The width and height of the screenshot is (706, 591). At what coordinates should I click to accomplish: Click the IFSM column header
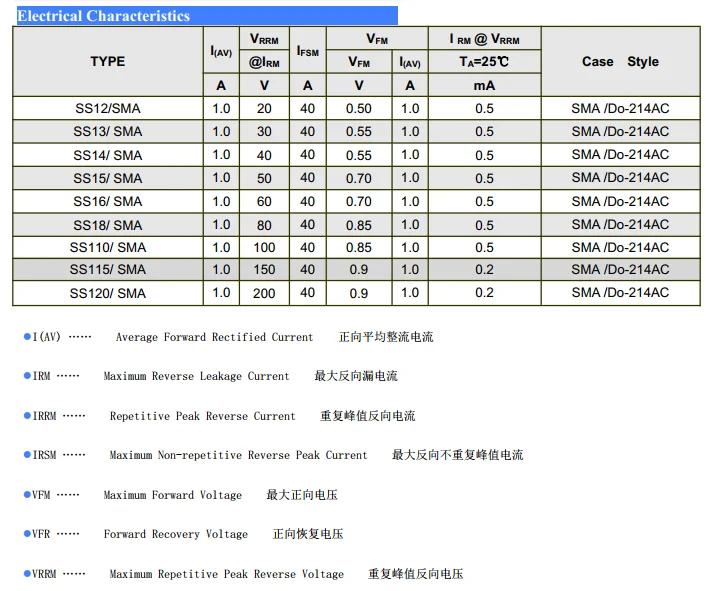(308, 50)
